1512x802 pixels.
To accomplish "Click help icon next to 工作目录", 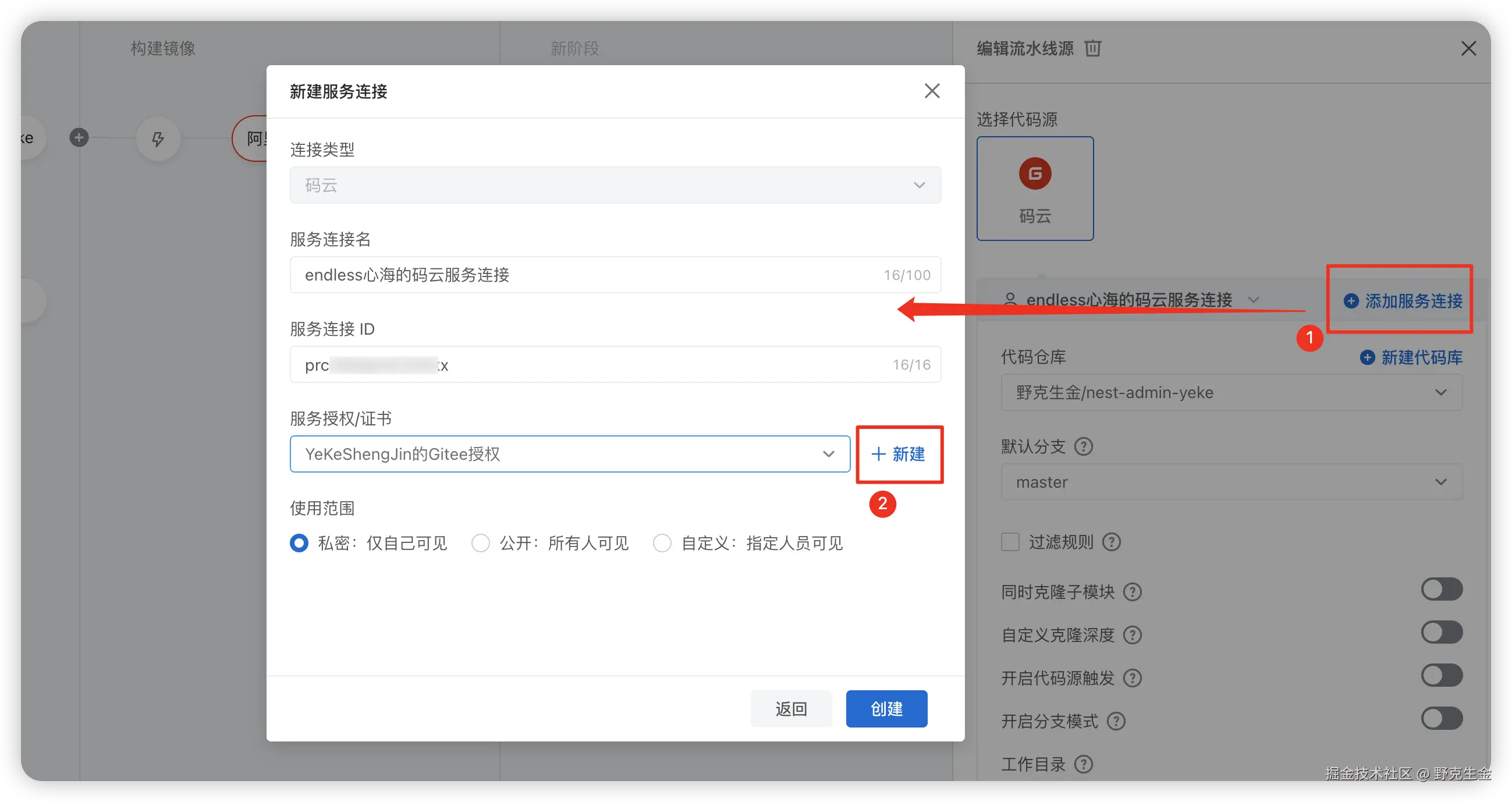I will pos(1083,764).
